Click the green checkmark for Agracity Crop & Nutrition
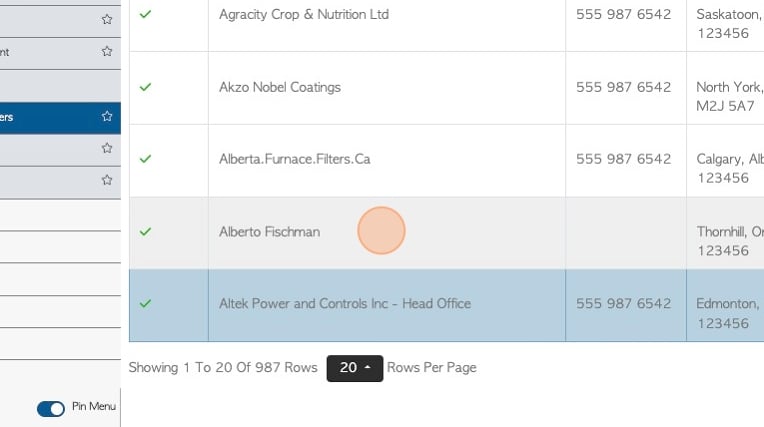 pos(145,14)
